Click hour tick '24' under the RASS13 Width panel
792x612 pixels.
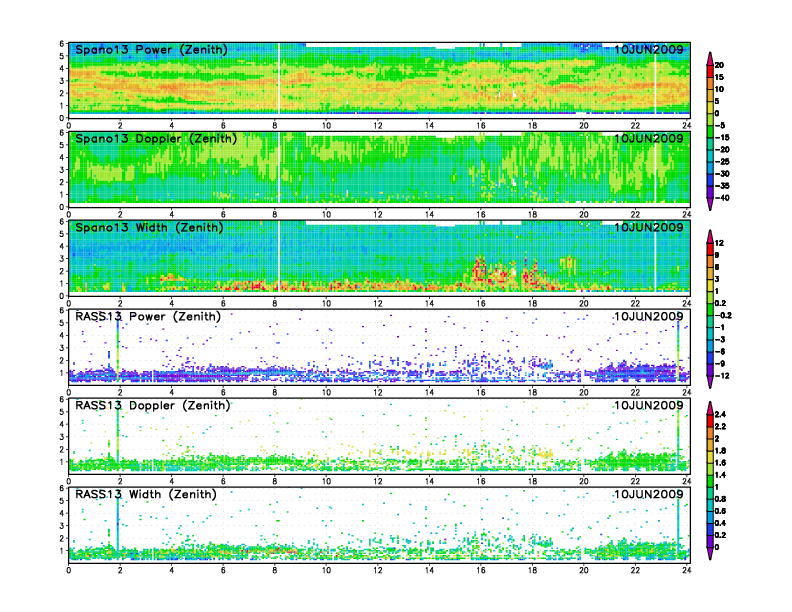point(686,570)
